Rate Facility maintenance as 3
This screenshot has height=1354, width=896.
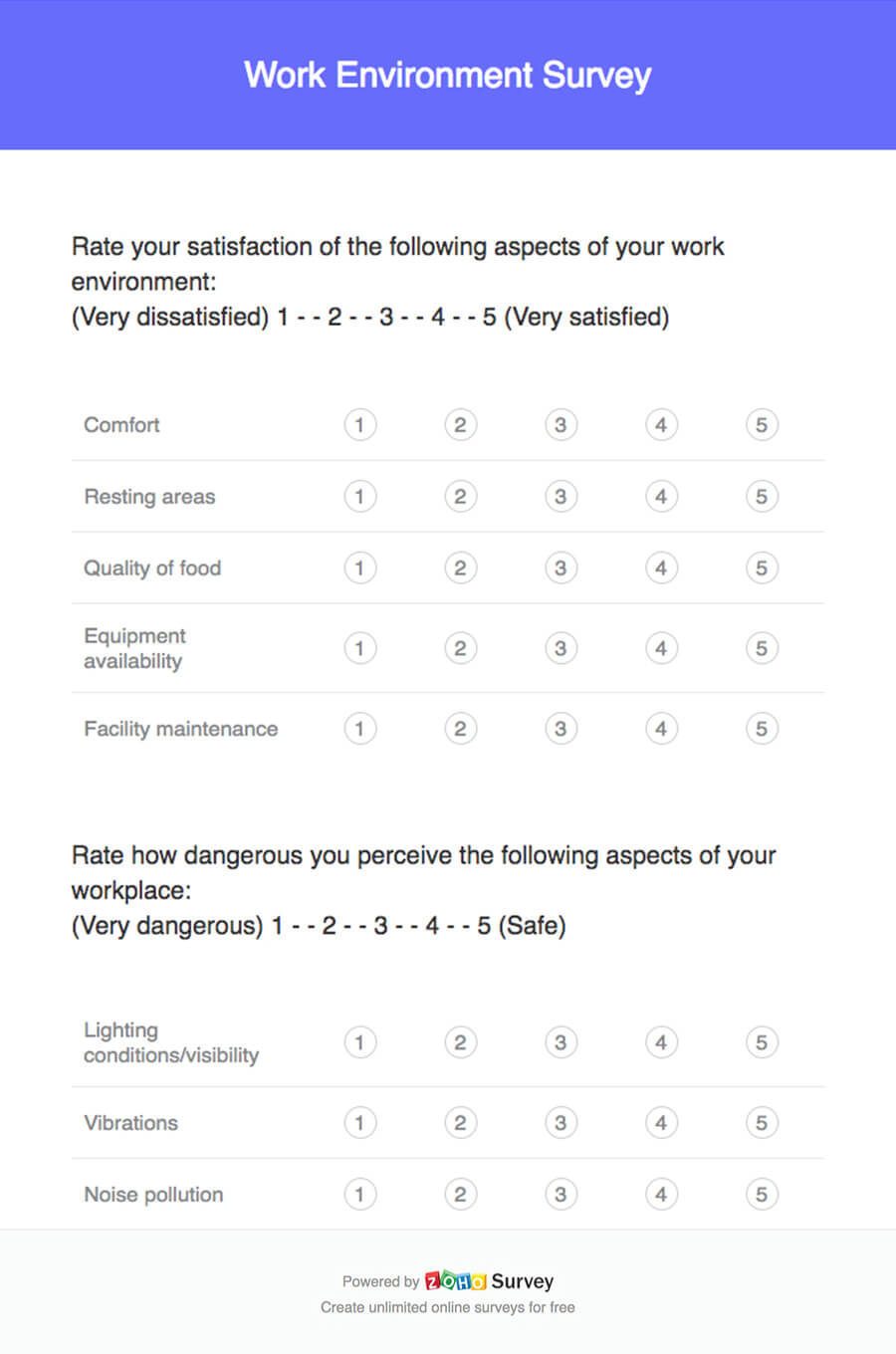[560, 729]
